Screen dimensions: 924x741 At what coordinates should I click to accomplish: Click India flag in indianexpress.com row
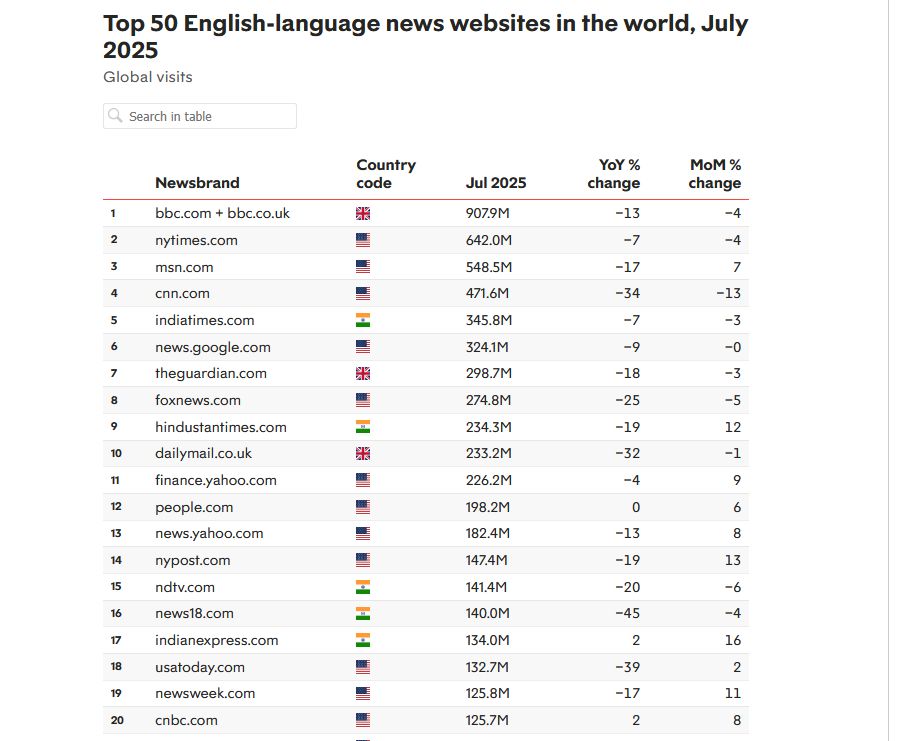363,640
